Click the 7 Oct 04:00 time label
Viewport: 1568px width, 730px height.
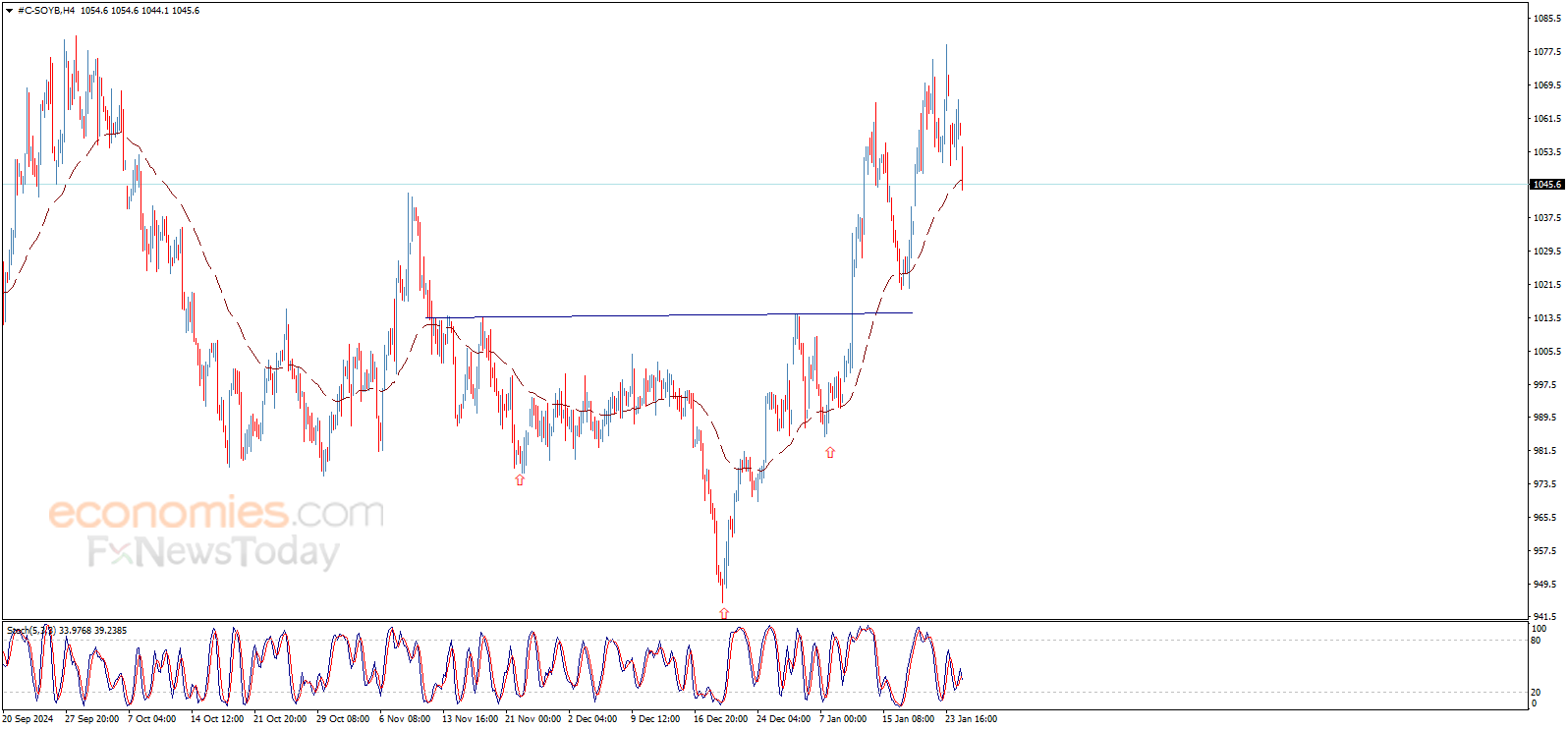152,719
